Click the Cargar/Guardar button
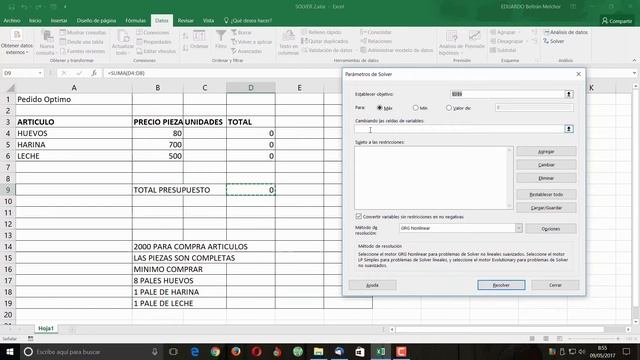This screenshot has height=360, width=640. (x=546, y=208)
